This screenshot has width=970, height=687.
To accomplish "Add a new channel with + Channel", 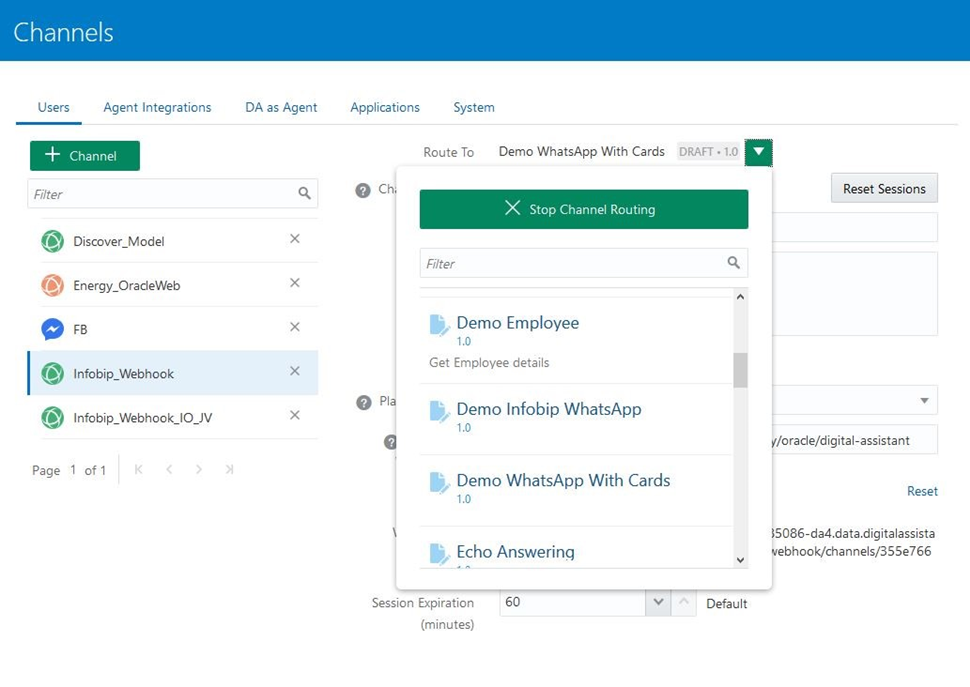I will 84,156.
